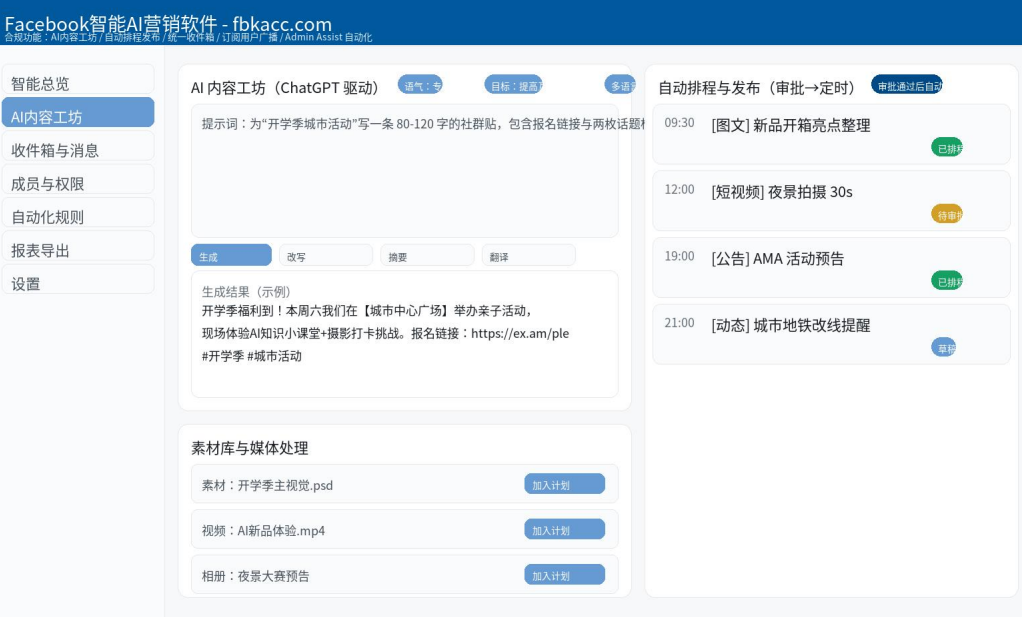
Task: Switch to 自动化规则 page
Action: pyautogui.click(x=78, y=216)
